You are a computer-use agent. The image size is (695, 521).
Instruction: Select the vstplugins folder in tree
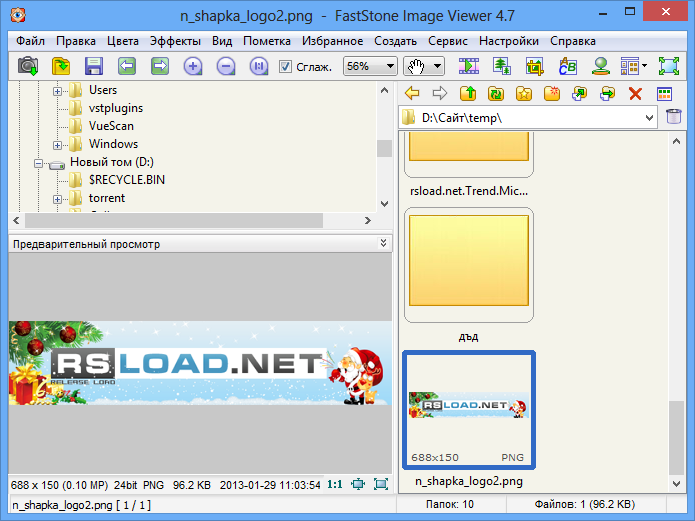[116, 108]
